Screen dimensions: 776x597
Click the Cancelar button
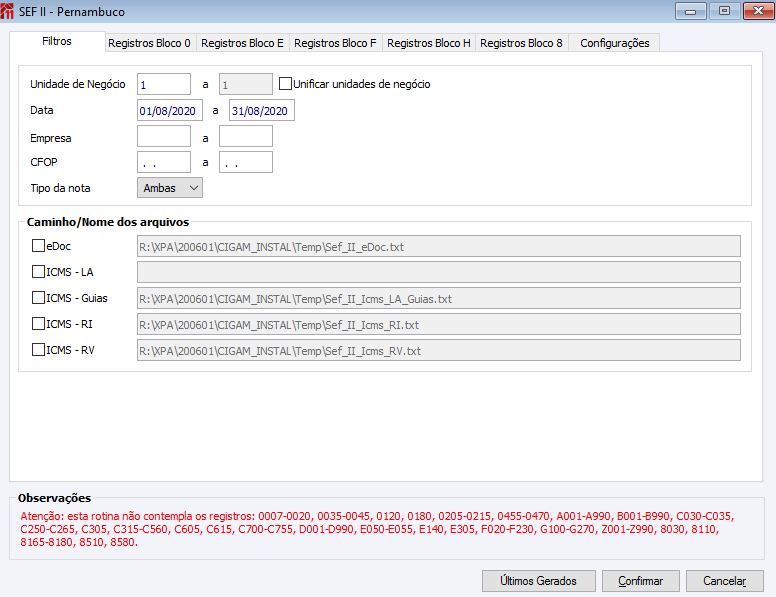tap(725, 581)
